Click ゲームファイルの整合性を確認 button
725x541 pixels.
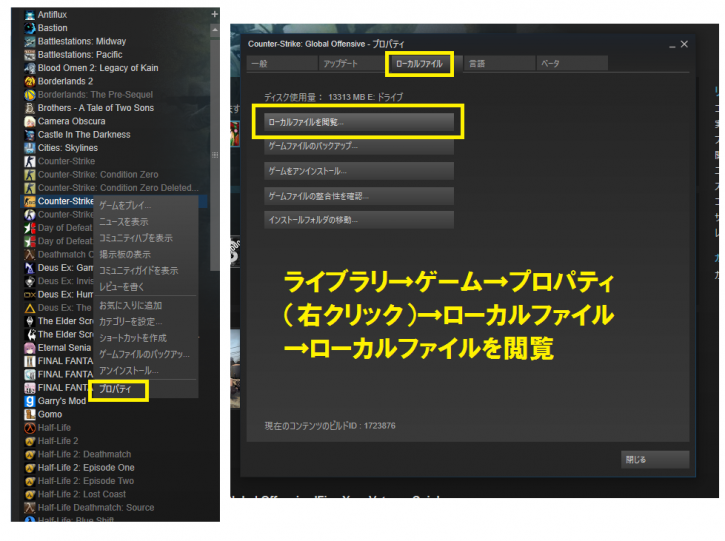(x=359, y=196)
